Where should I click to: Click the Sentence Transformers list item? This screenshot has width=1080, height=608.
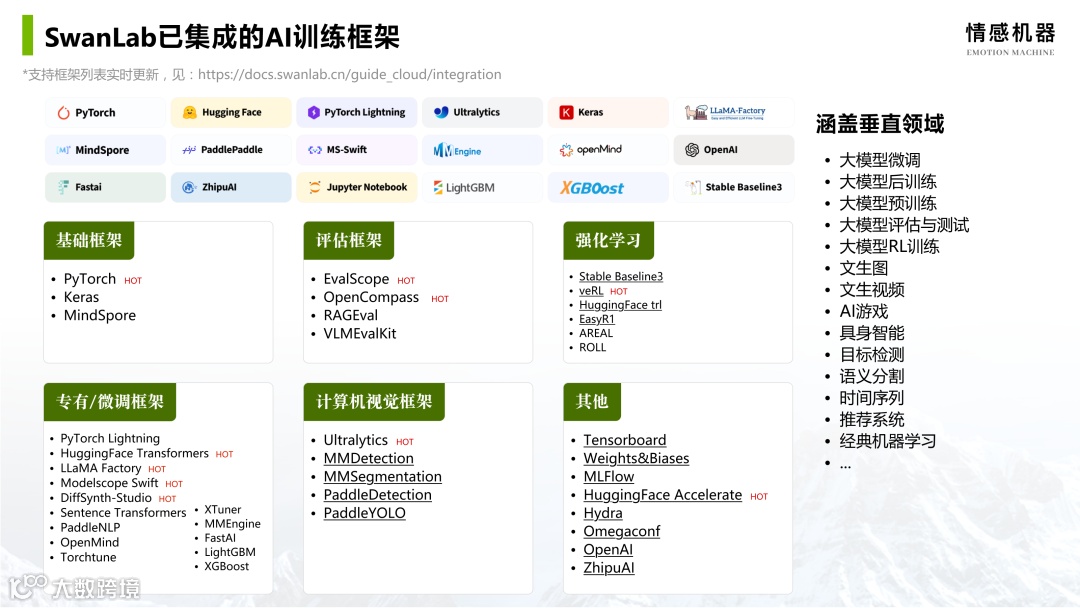(x=123, y=513)
